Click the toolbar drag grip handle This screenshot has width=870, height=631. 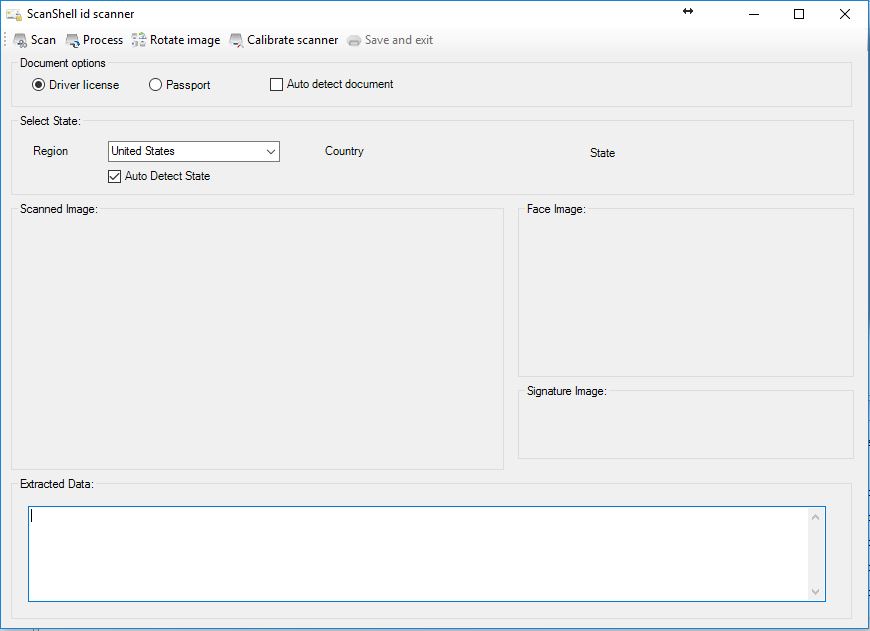[x=5, y=40]
